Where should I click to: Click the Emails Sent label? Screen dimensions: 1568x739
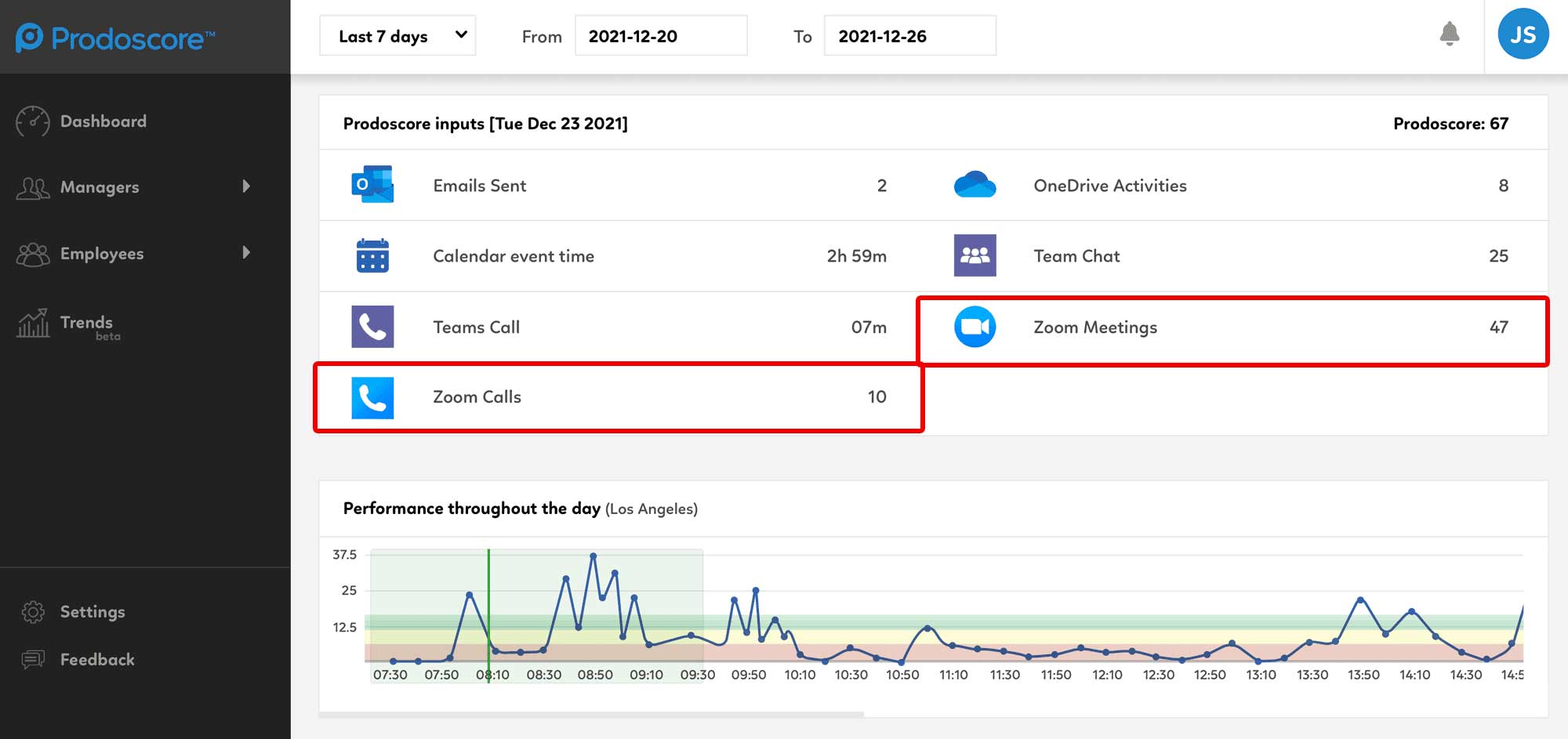(x=480, y=186)
